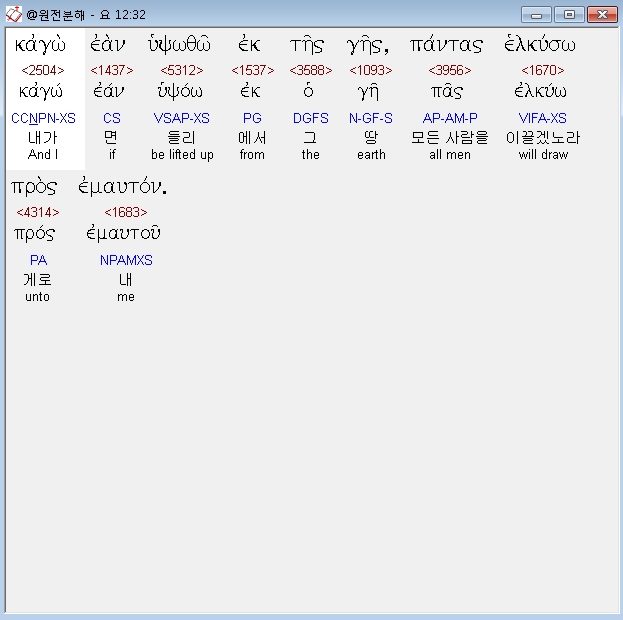Click Korean gloss 내가
This screenshot has height=620, width=623.
[x=43, y=138]
